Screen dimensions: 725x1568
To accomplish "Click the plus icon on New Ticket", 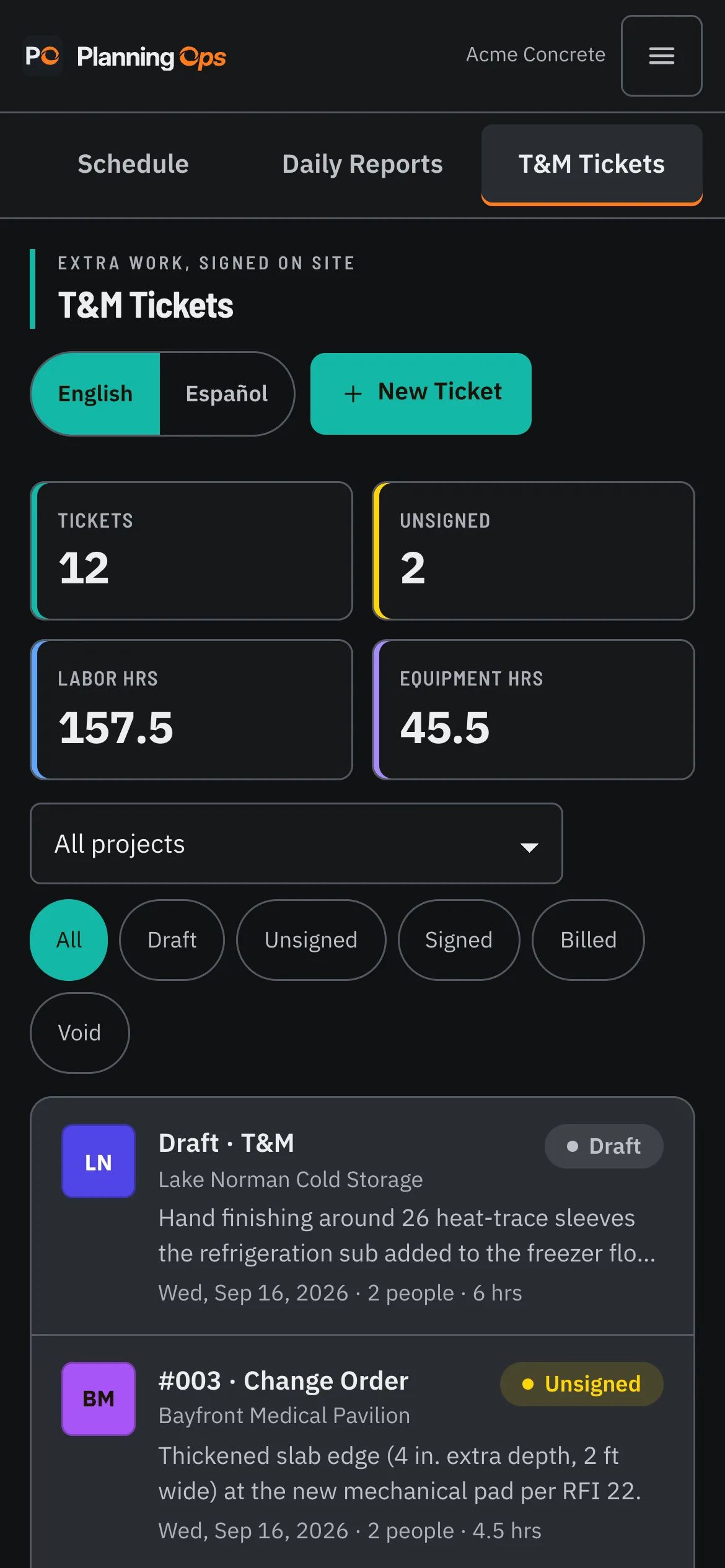I will pyautogui.click(x=353, y=393).
